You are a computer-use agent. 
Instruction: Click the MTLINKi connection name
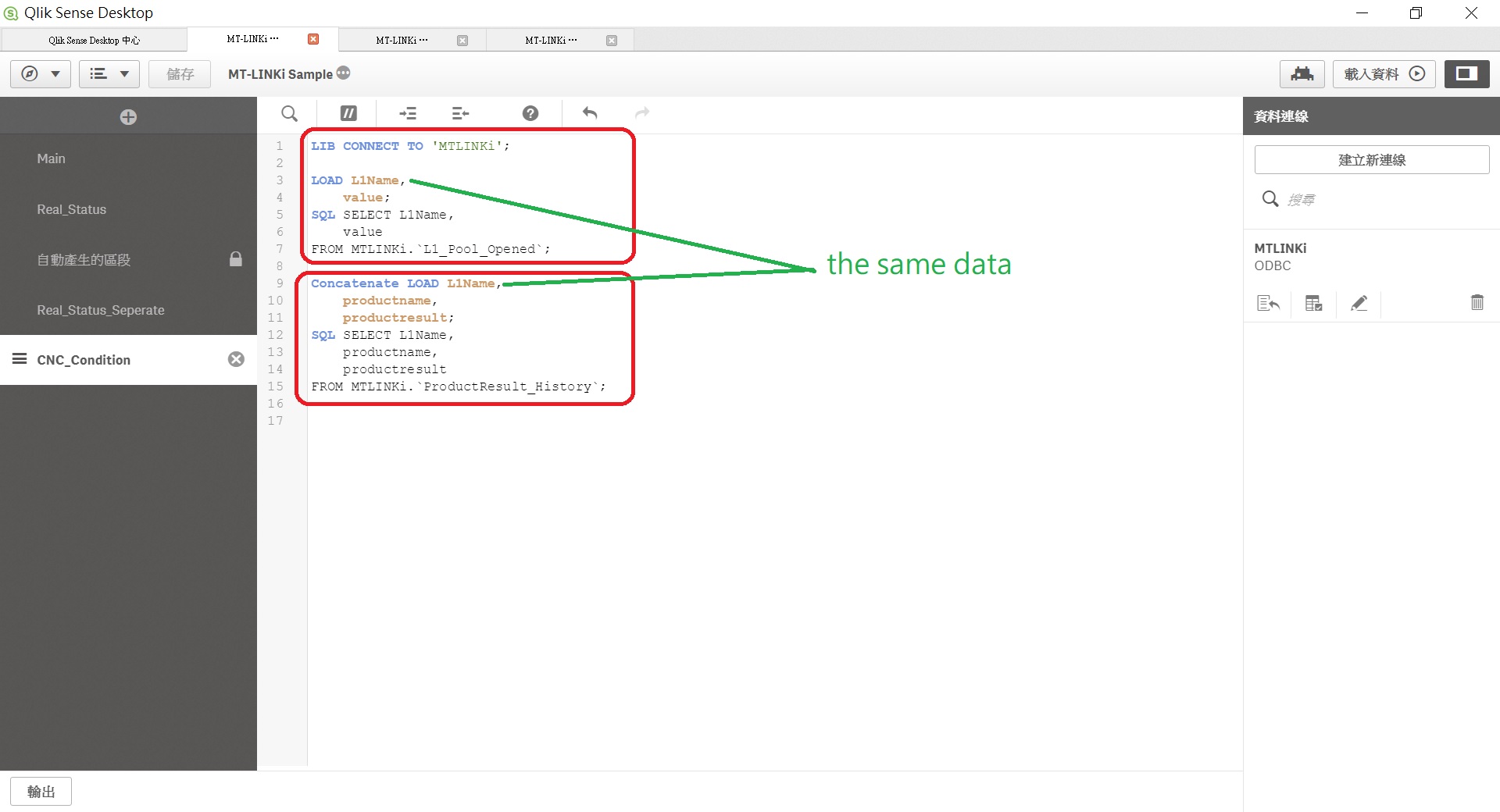1280,248
